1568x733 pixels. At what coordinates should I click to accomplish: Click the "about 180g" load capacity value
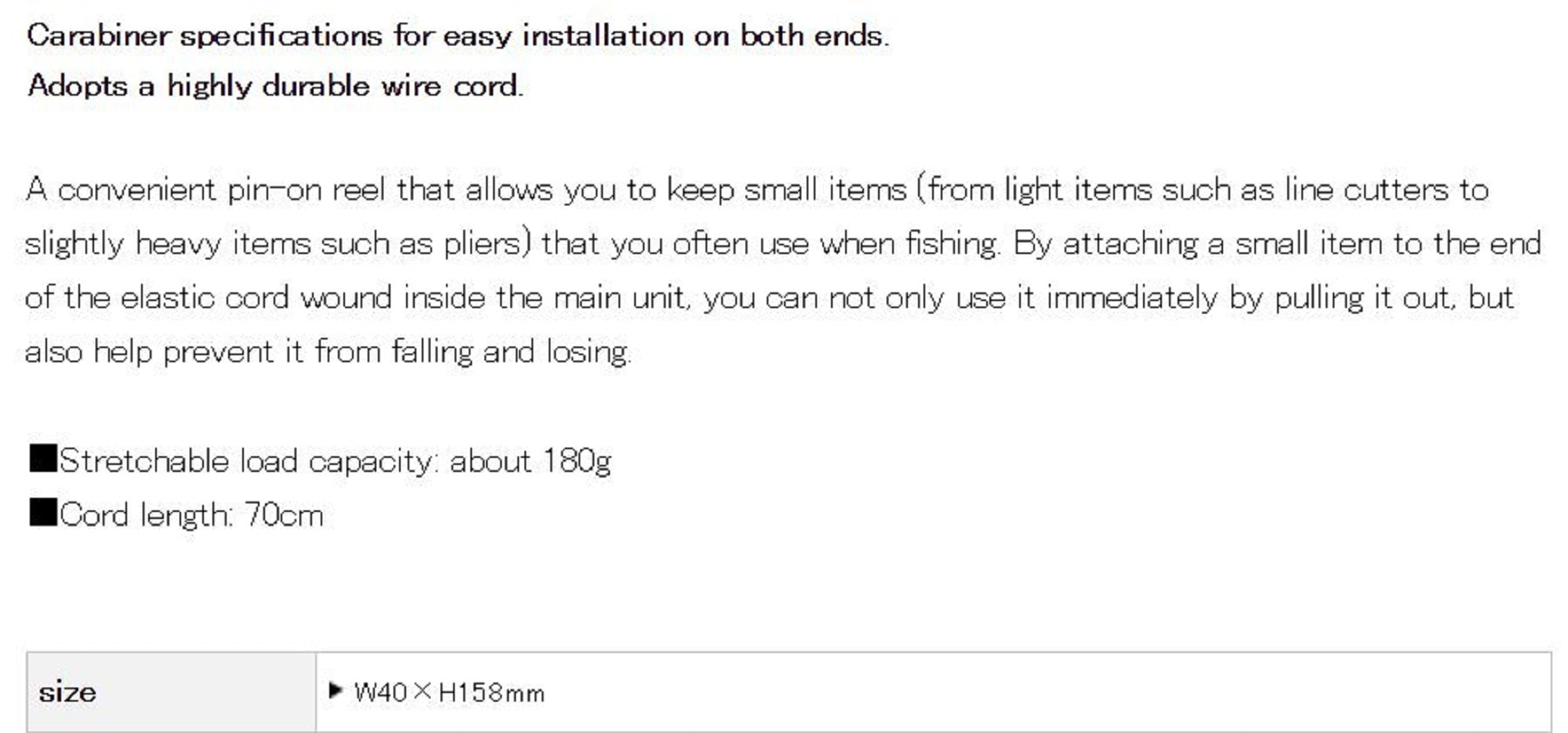click(x=530, y=461)
